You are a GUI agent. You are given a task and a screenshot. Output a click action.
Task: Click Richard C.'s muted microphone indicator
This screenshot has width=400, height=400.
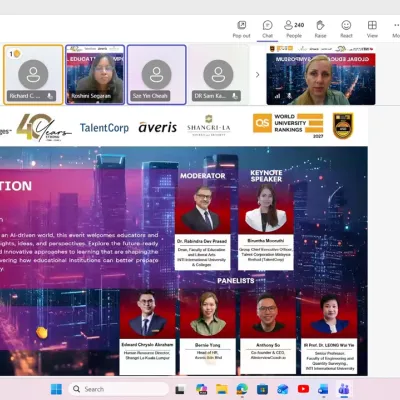(50, 96)
